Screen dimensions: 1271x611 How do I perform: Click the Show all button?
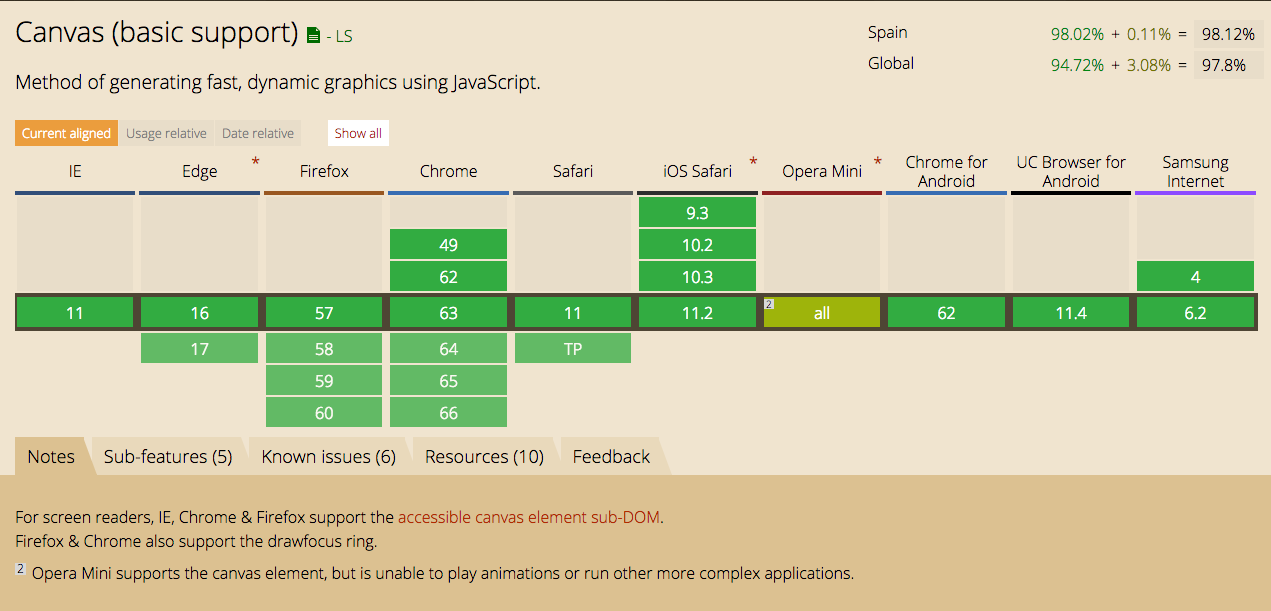pos(358,133)
